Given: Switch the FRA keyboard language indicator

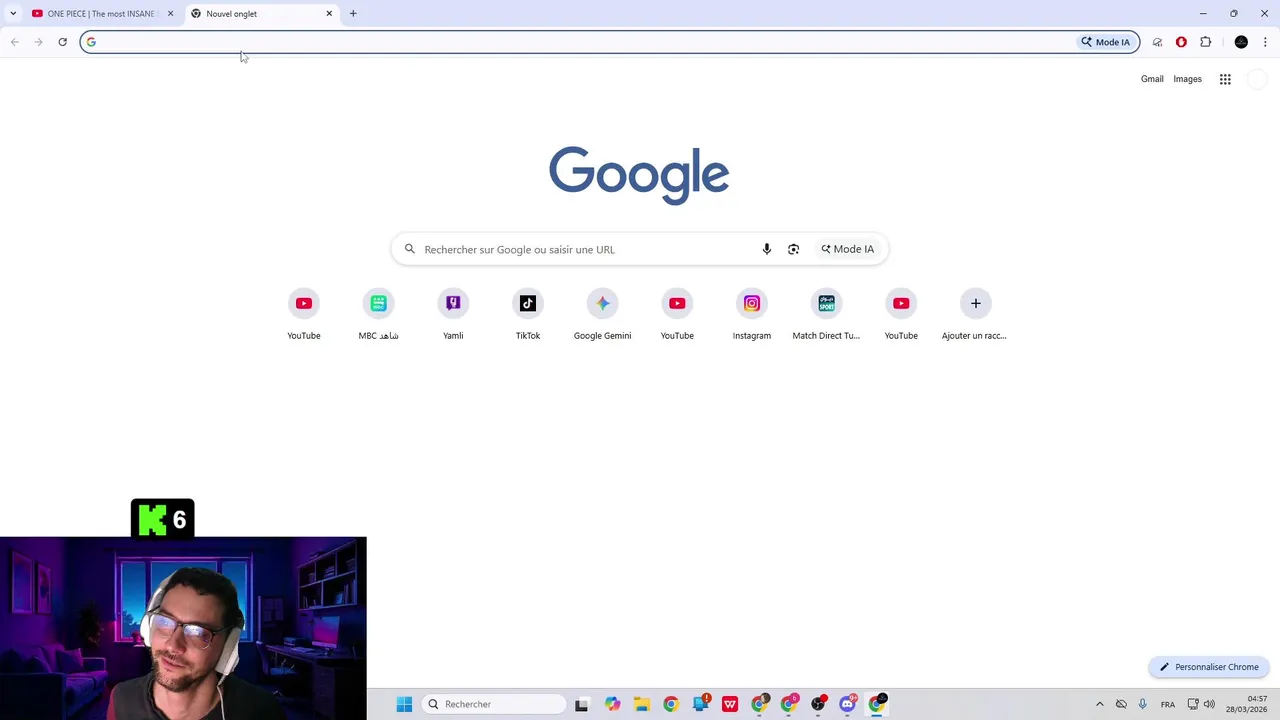Looking at the screenshot, I should pyautogui.click(x=1168, y=704).
